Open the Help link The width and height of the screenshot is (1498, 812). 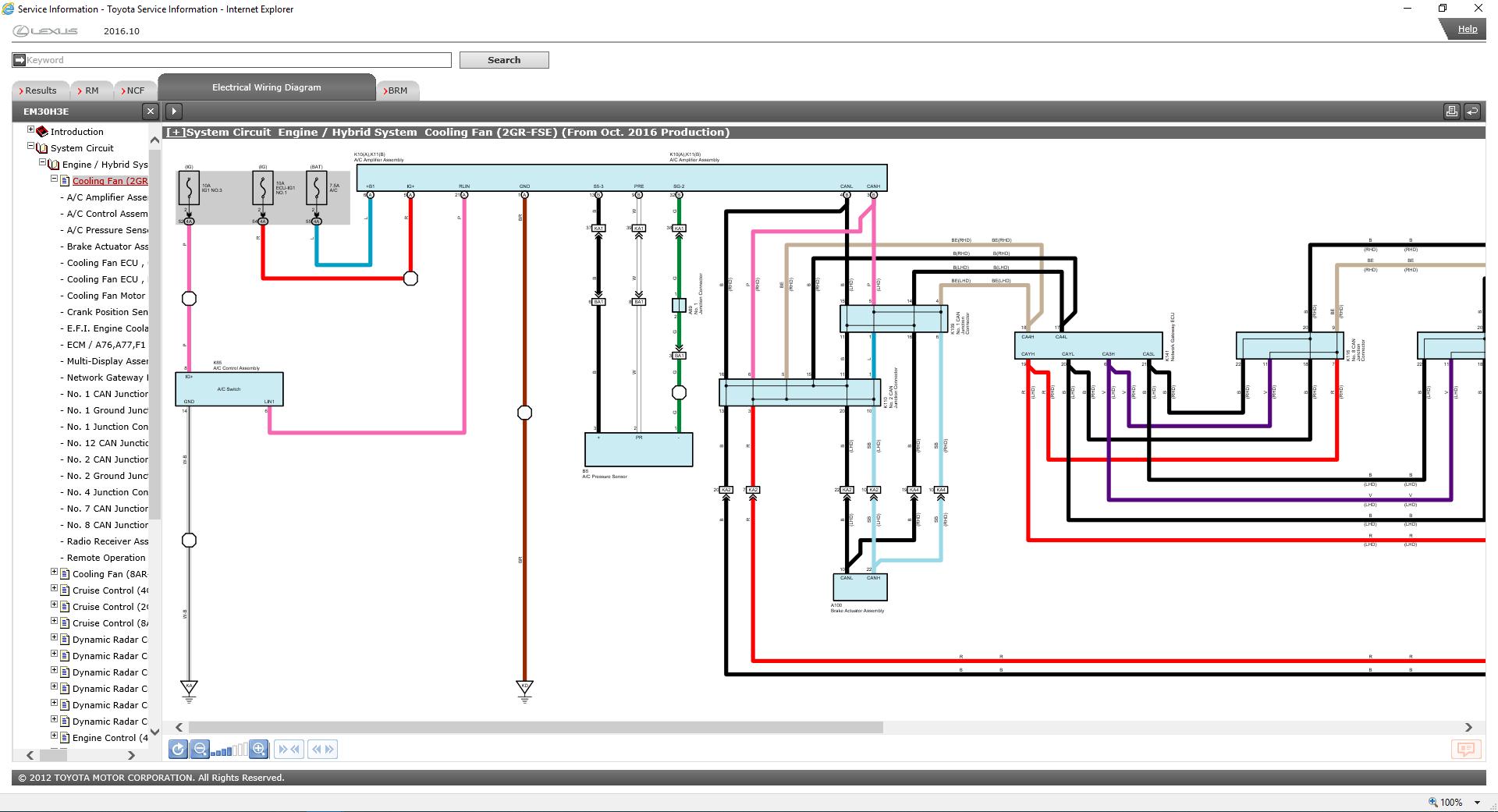coord(1468,29)
